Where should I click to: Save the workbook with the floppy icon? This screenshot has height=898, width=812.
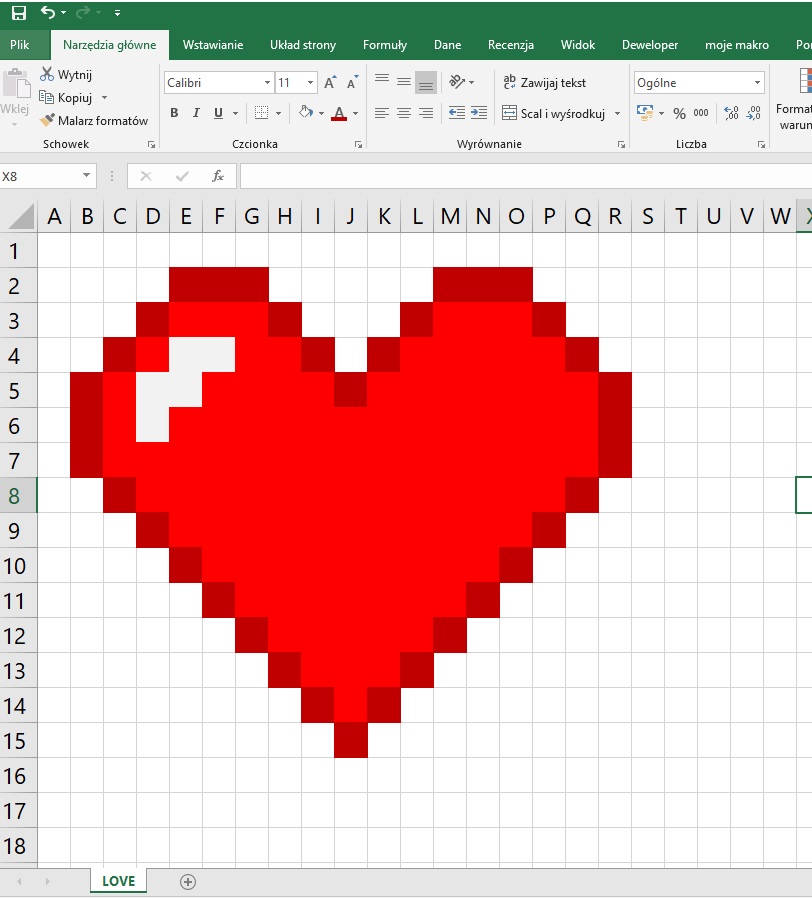coord(19,13)
